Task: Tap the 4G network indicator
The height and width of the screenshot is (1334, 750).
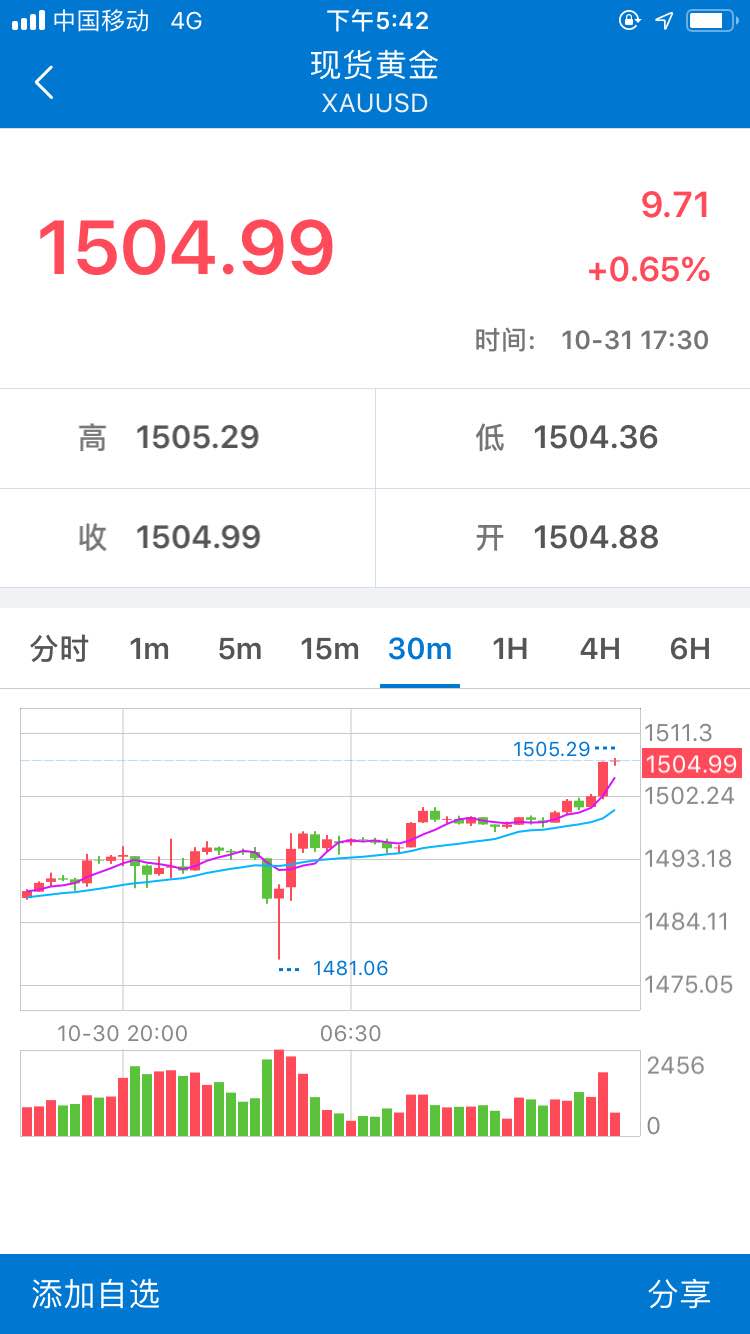Action: tap(186, 20)
